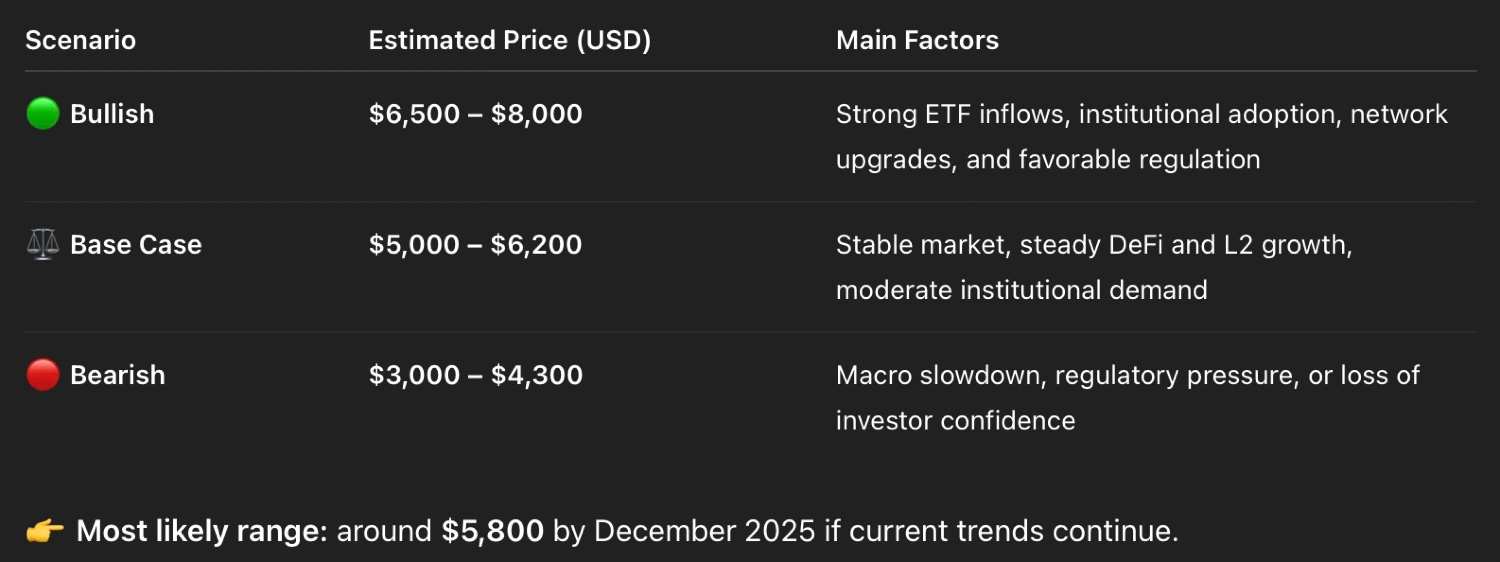Select the Main Factors column header
Screen dimensions: 1500x562
pos(917,41)
